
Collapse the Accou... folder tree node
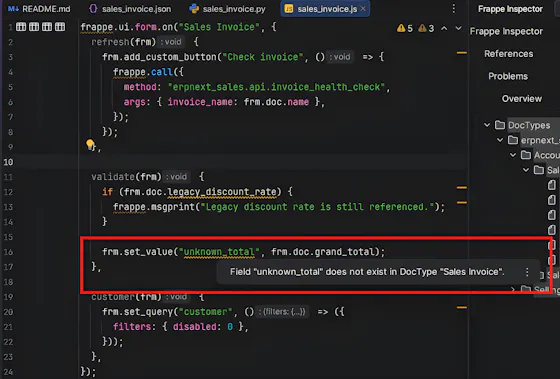(x=513, y=155)
